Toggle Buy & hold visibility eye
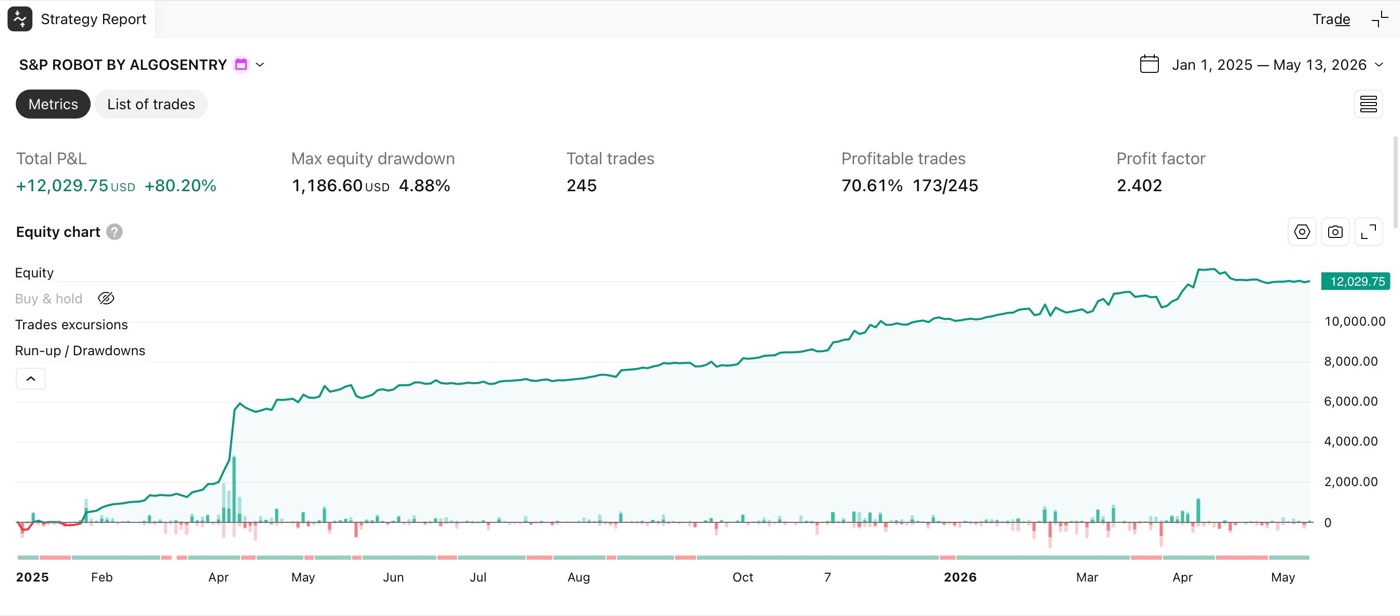This screenshot has width=1400, height=616. point(106,298)
